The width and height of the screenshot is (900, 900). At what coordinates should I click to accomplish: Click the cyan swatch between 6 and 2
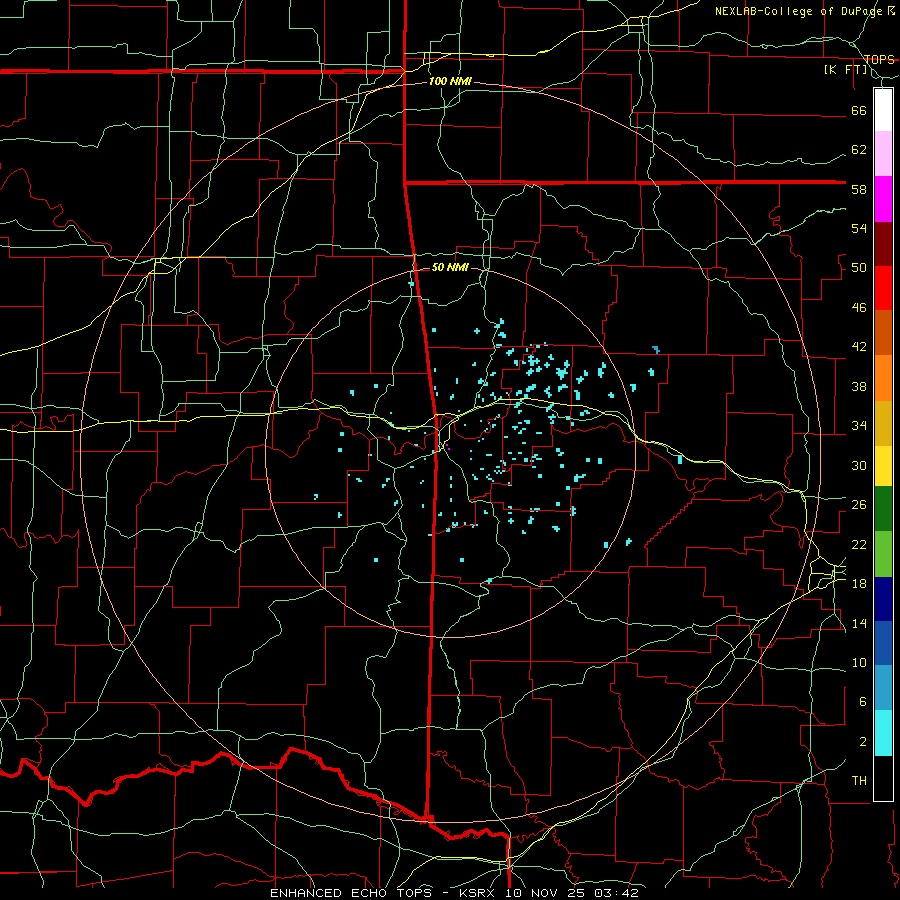883,733
